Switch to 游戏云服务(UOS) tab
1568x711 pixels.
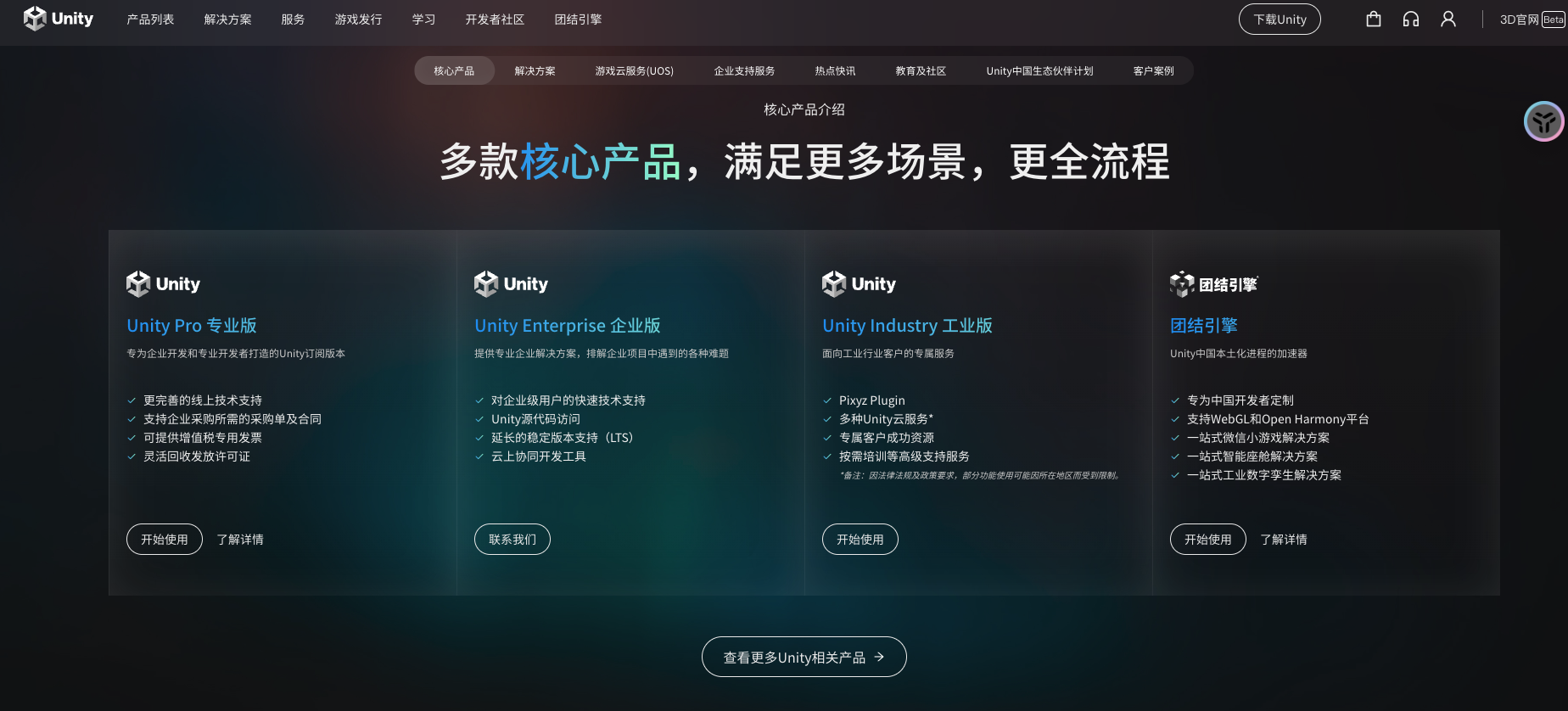[634, 70]
